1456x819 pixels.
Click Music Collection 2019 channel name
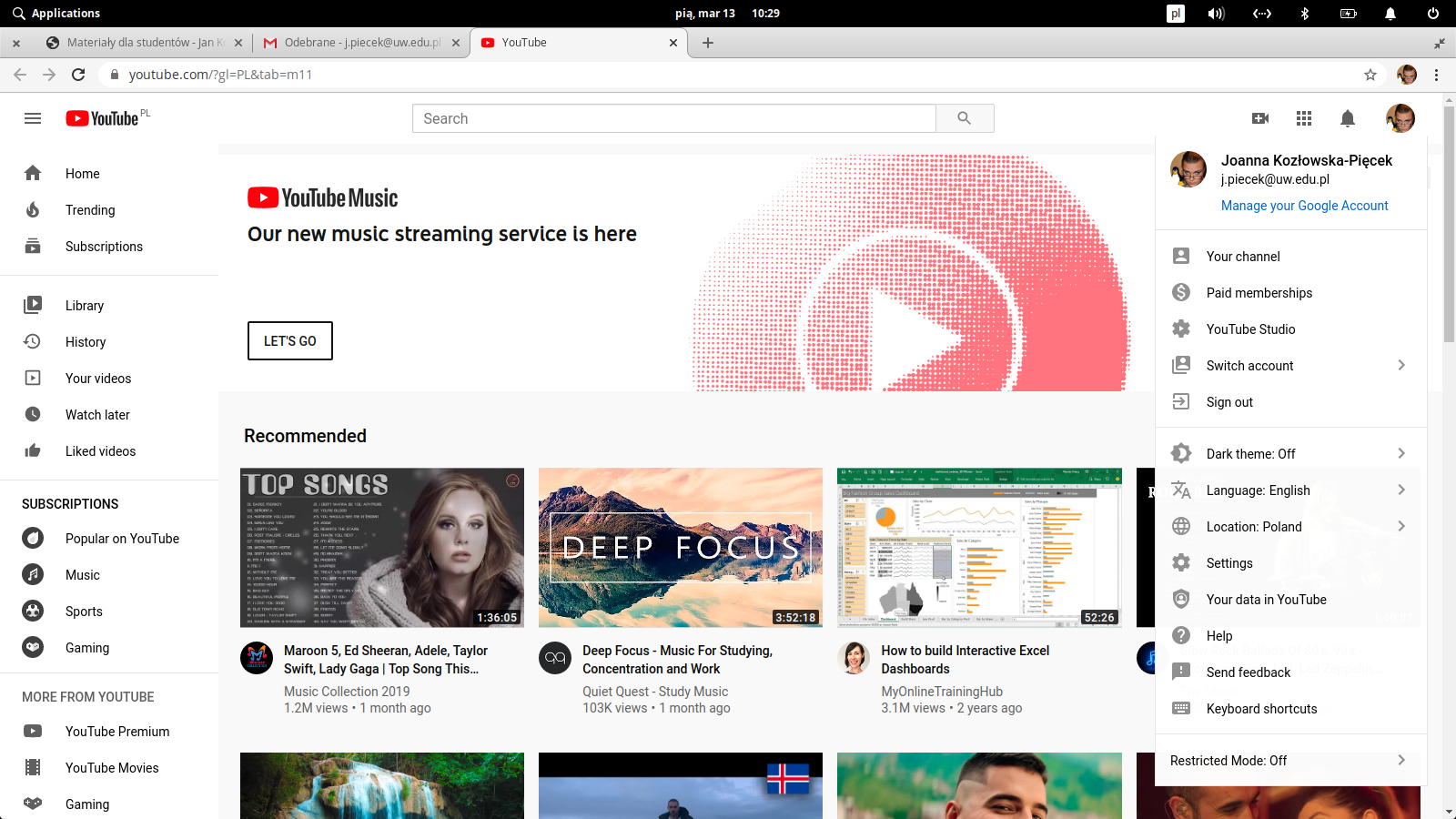click(x=347, y=692)
